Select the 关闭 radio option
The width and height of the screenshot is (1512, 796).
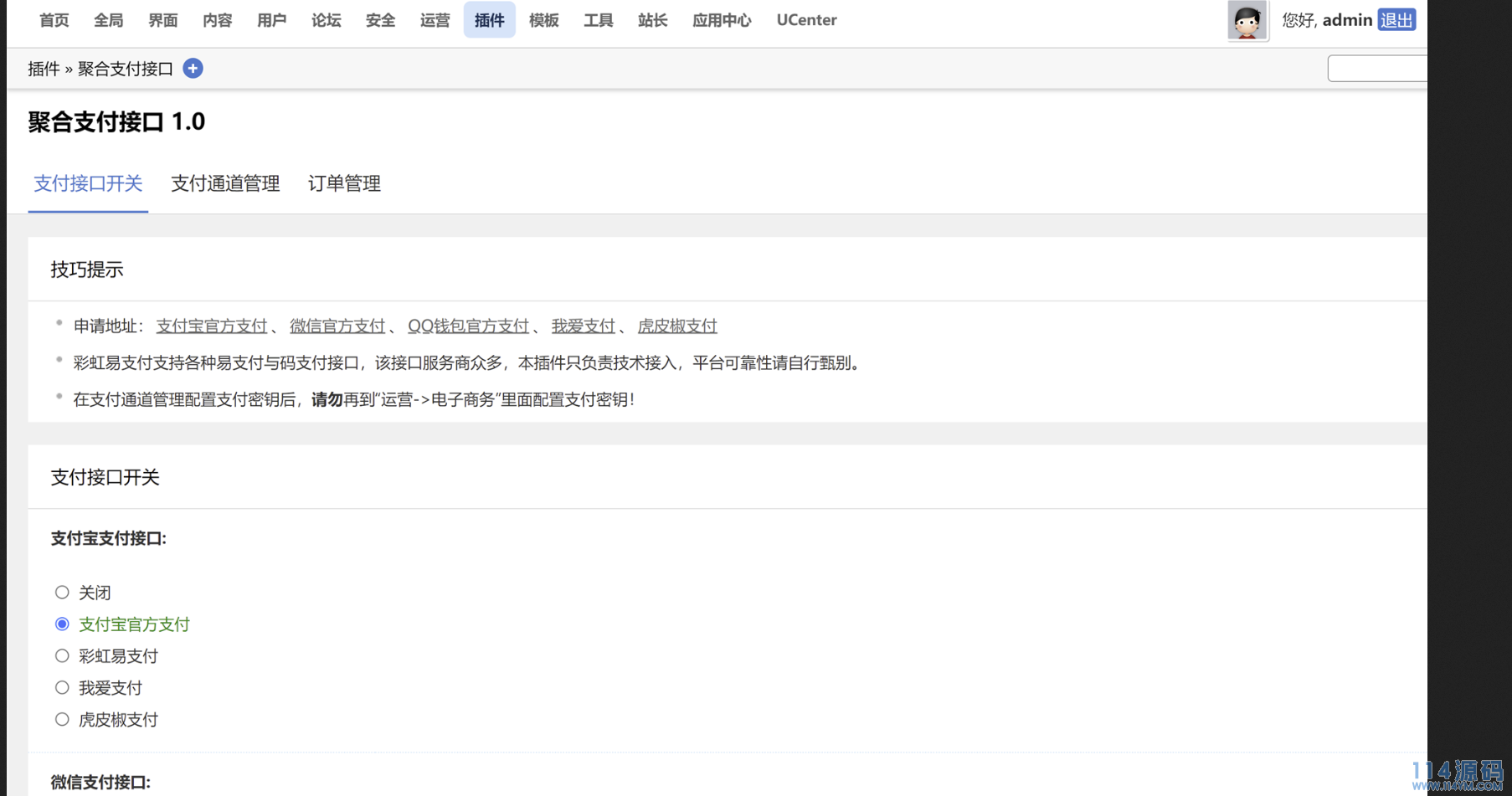62,593
